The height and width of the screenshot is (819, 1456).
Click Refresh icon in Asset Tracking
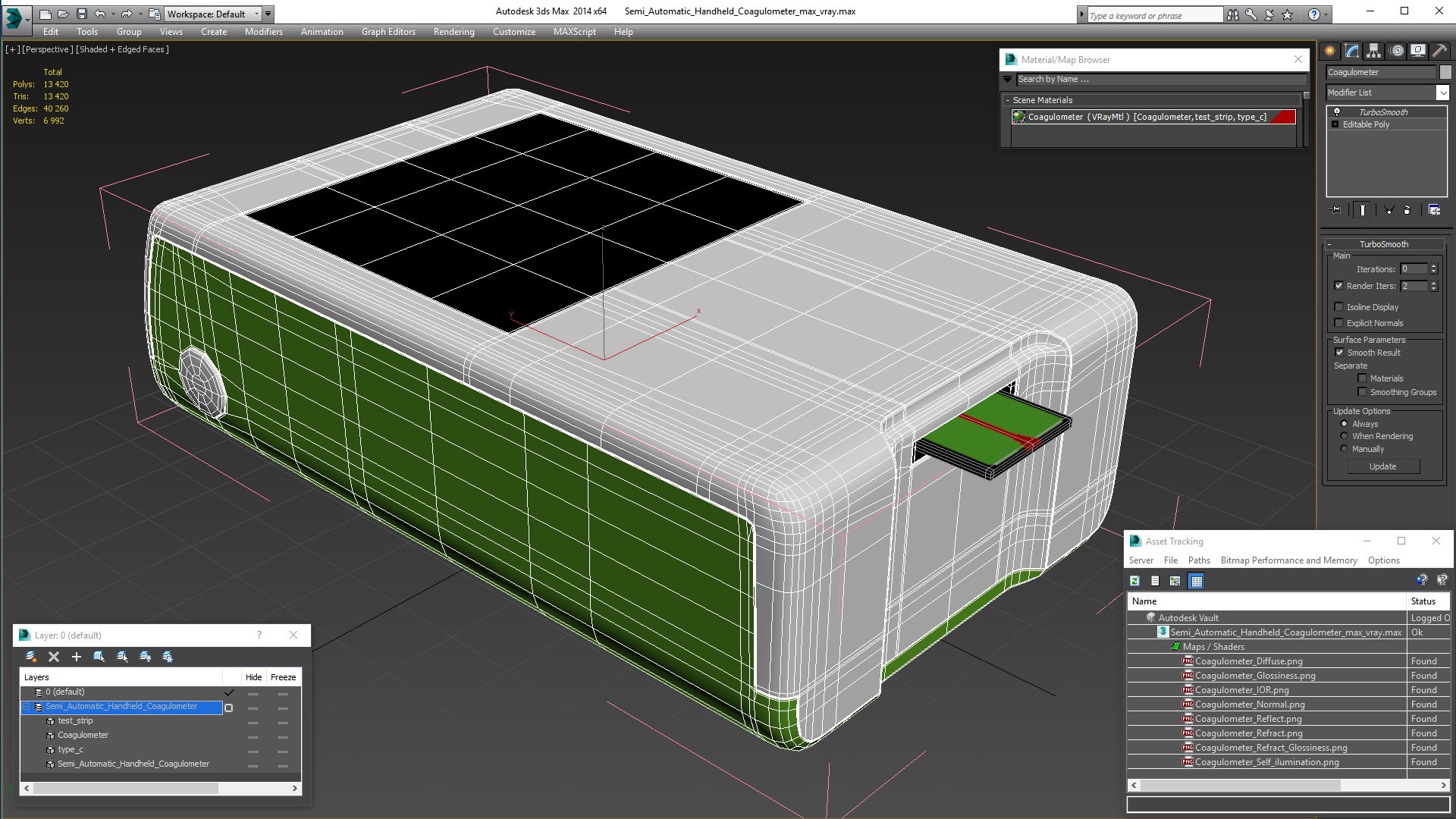[1134, 581]
